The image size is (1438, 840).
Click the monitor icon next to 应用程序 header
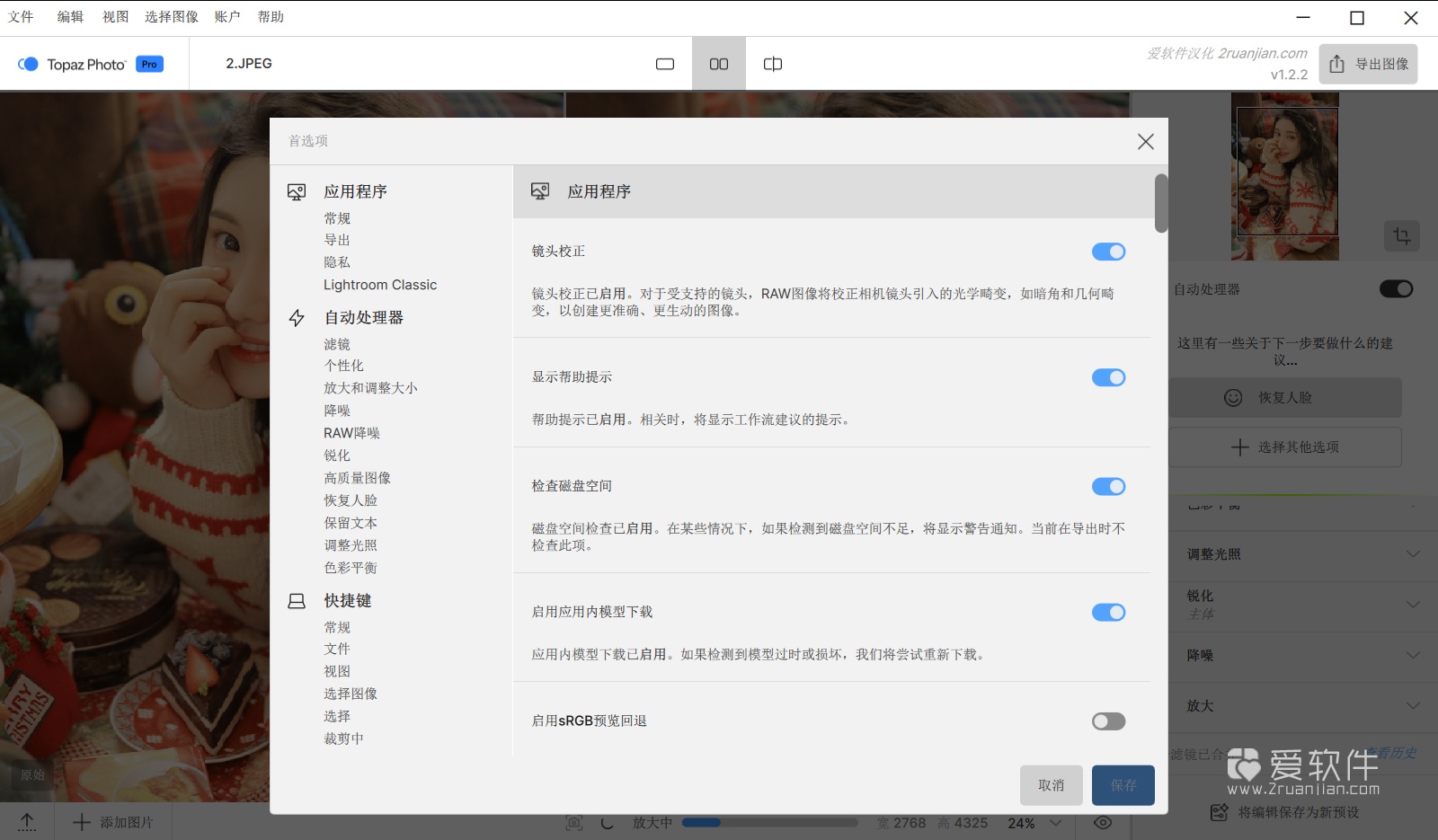pos(539,191)
